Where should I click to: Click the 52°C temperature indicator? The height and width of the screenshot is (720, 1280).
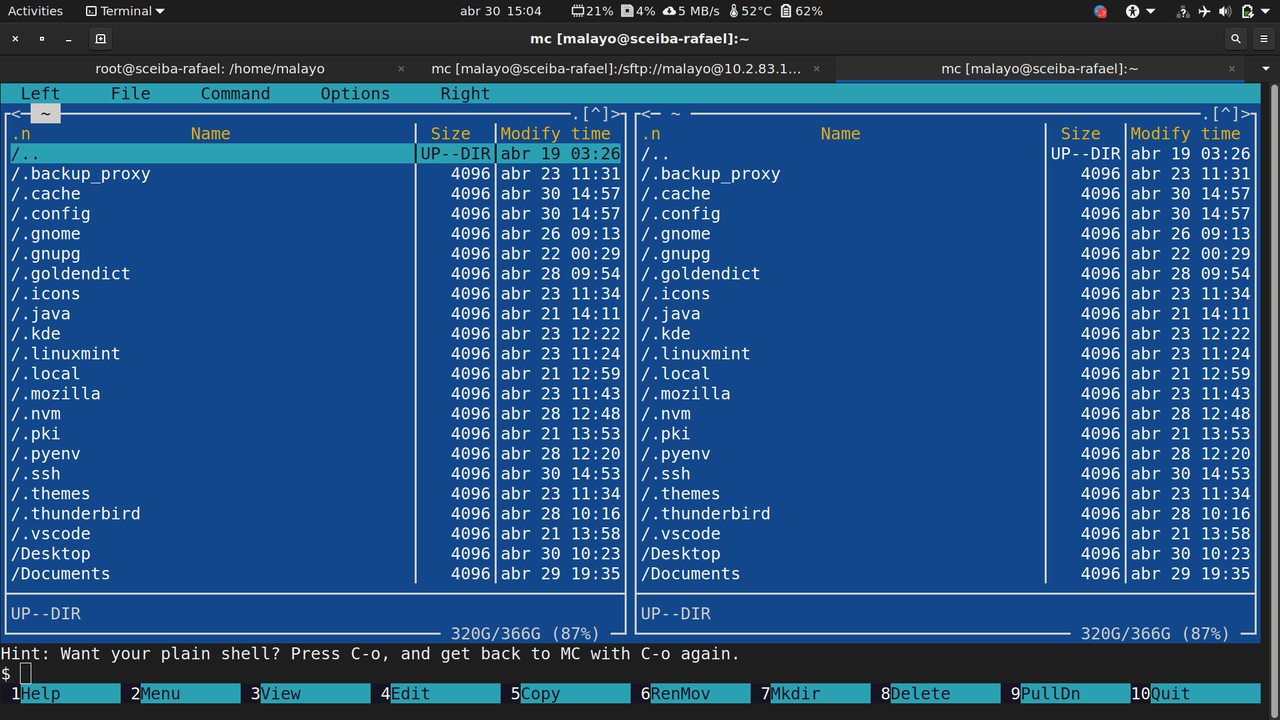pos(751,11)
